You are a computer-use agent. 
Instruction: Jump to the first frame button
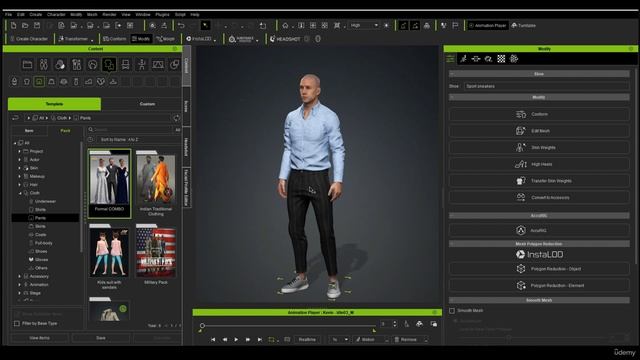(x=213, y=340)
